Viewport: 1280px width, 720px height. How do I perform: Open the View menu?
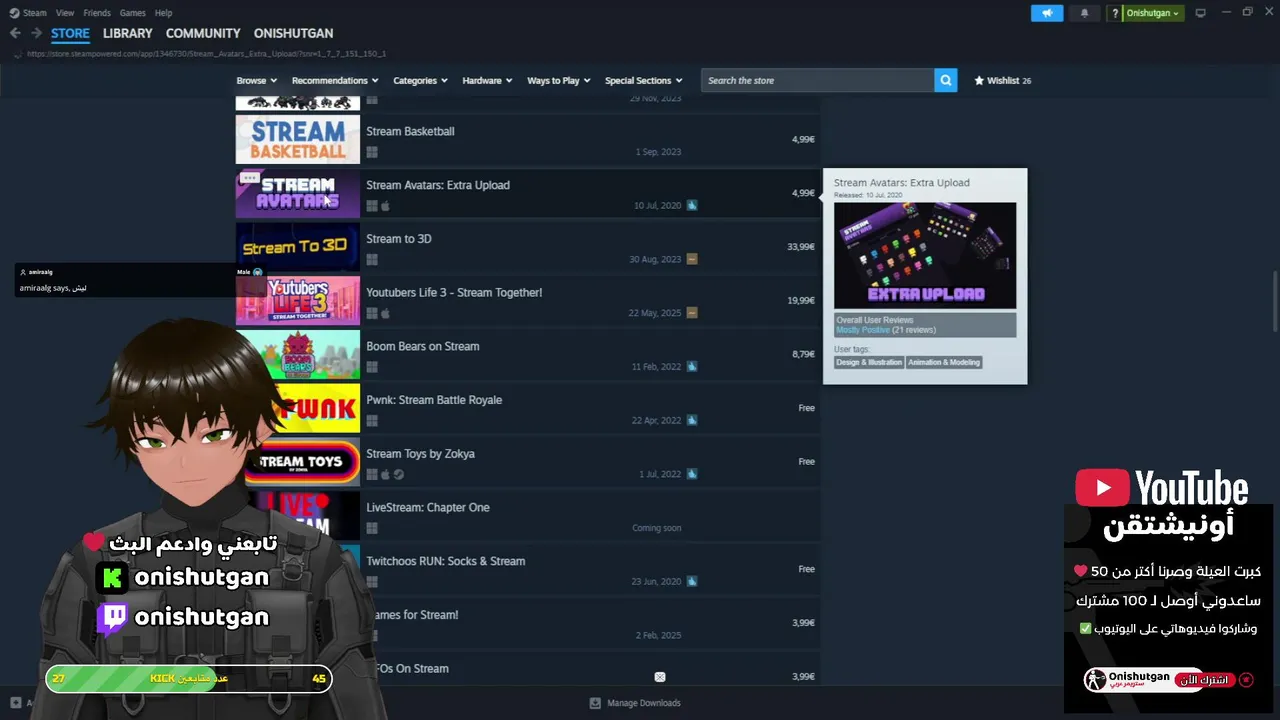[x=65, y=13]
